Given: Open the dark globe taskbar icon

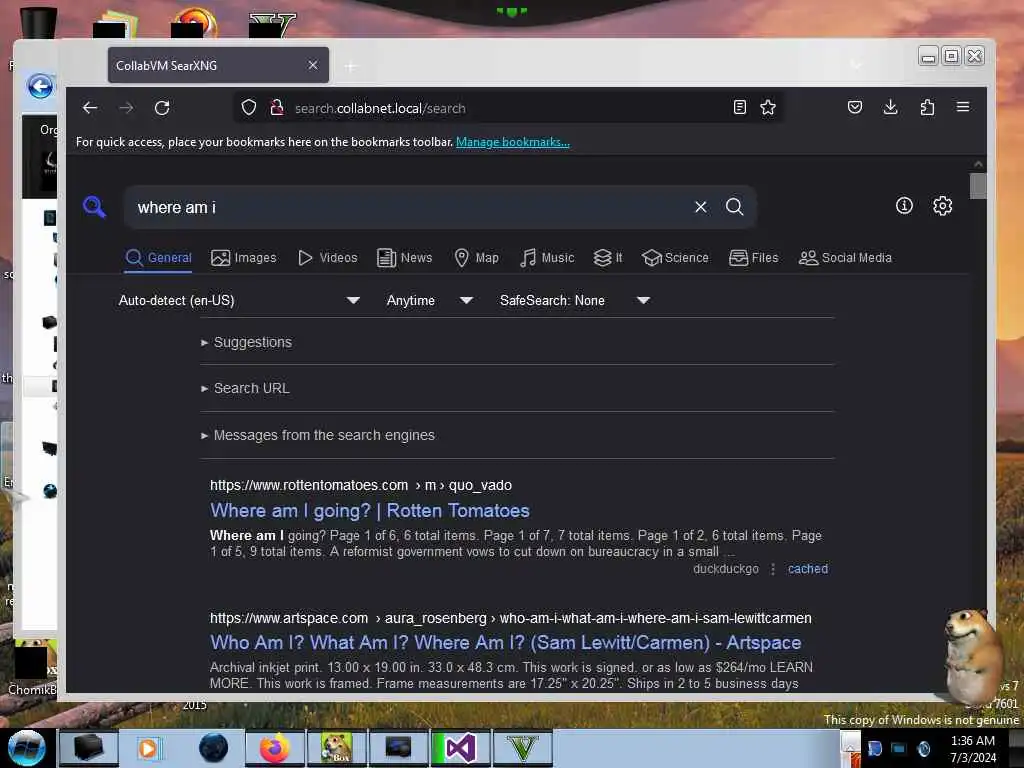Looking at the screenshot, I should point(214,748).
